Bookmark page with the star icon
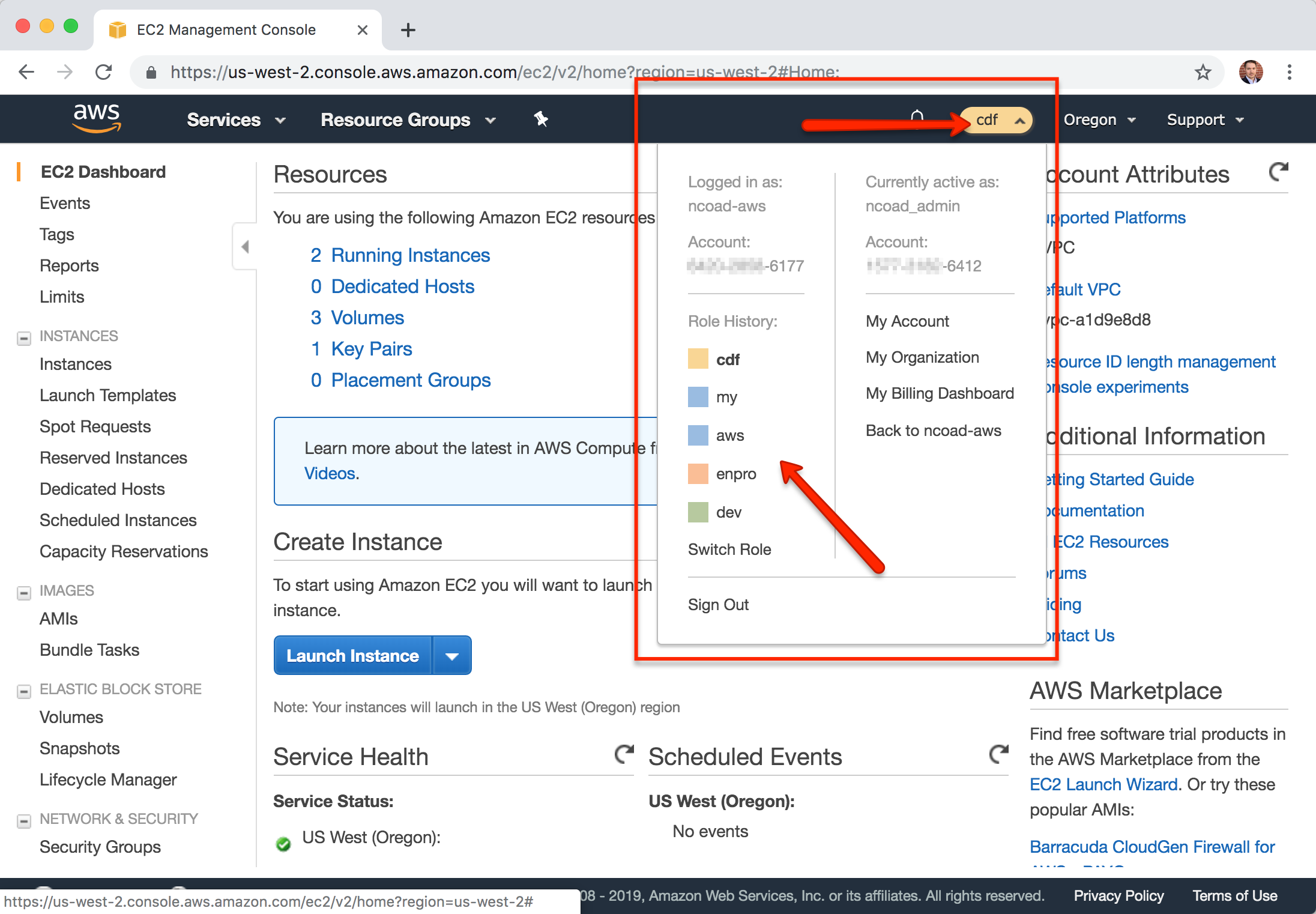The width and height of the screenshot is (1316, 914). [1203, 73]
